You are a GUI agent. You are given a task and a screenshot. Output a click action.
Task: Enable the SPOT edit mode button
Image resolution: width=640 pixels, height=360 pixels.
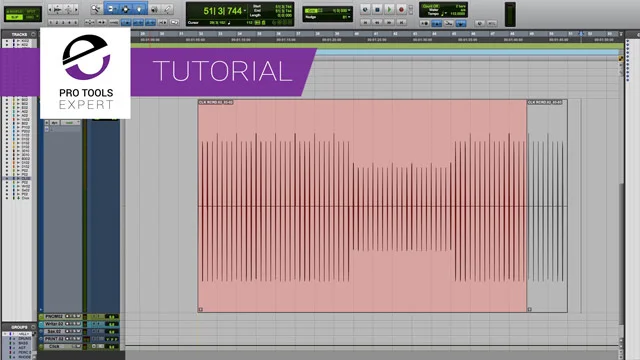coord(31,12)
